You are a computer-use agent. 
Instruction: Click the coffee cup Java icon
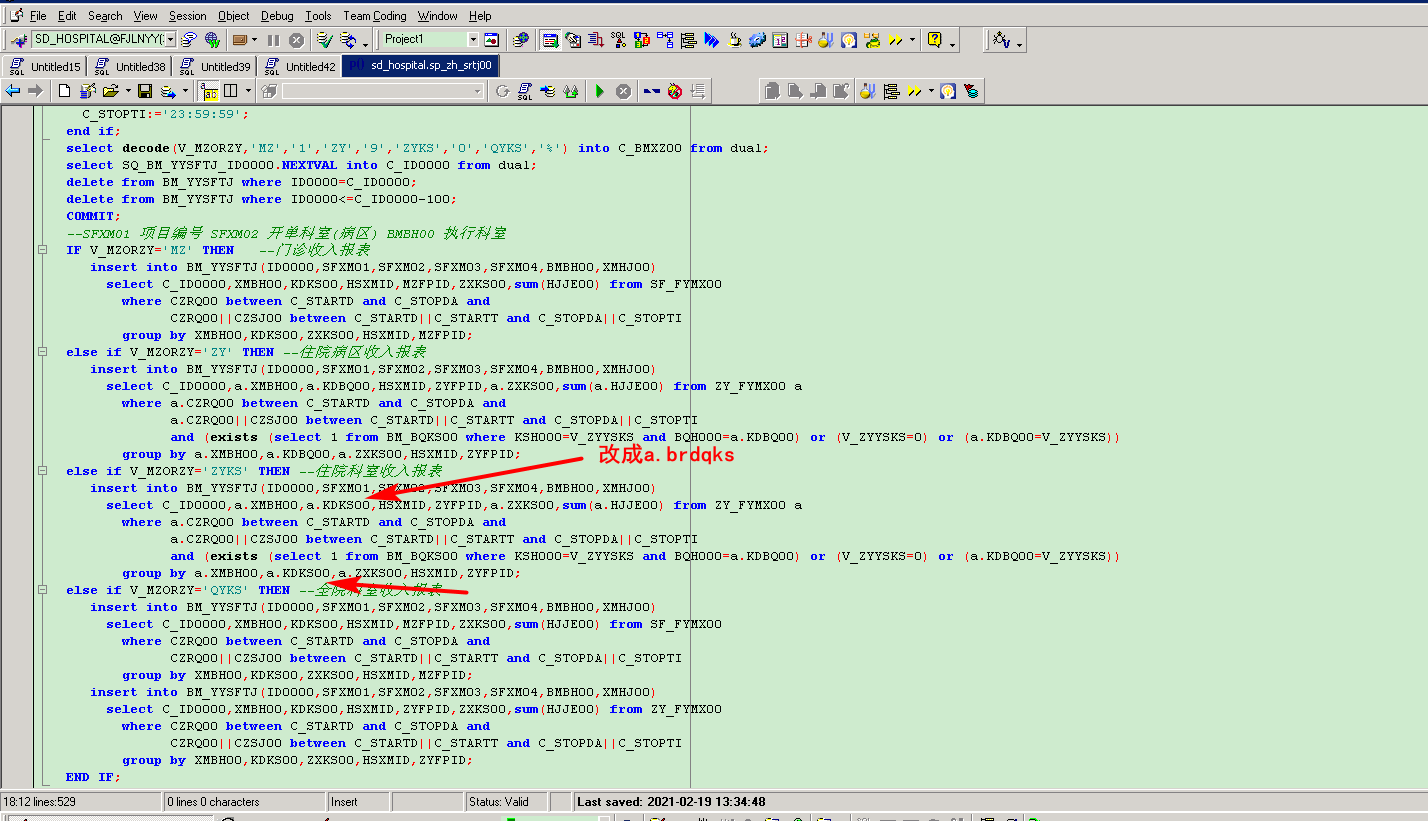735,40
